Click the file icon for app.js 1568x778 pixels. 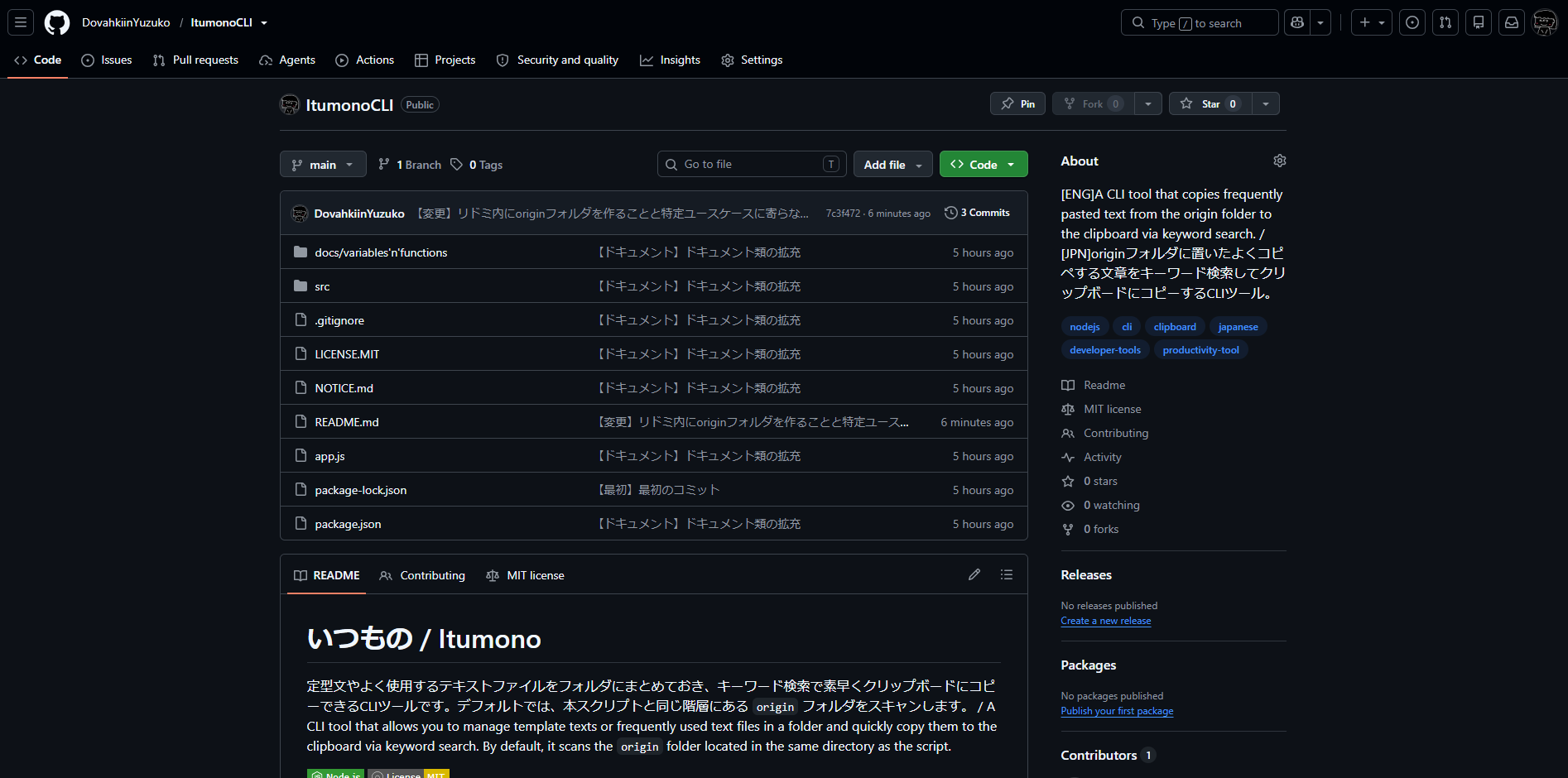tap(301, 455)
